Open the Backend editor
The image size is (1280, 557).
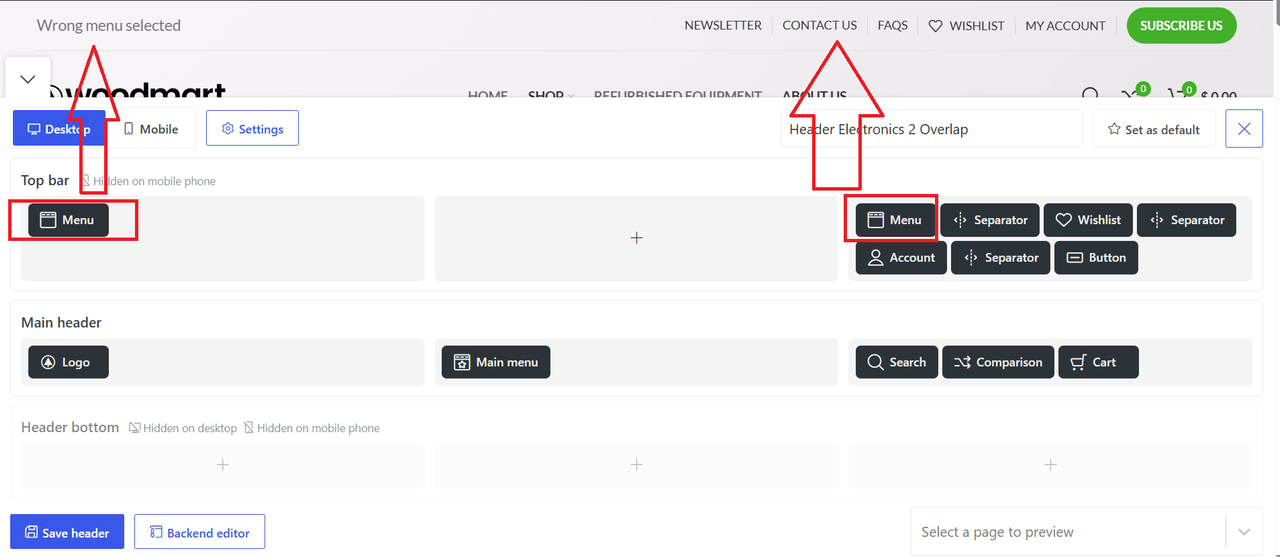pyautogui.click(x=199, y=532)
